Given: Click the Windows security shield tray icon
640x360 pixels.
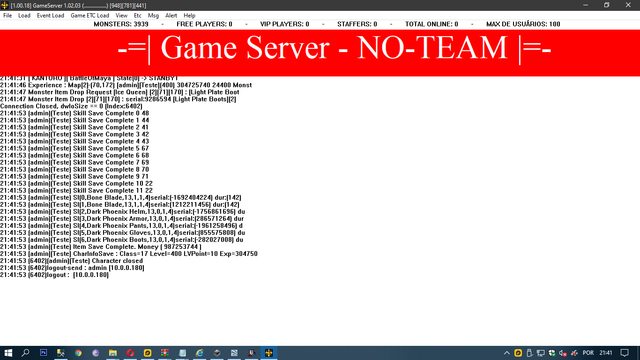Looking at the screenshot, I should [552, 353].
